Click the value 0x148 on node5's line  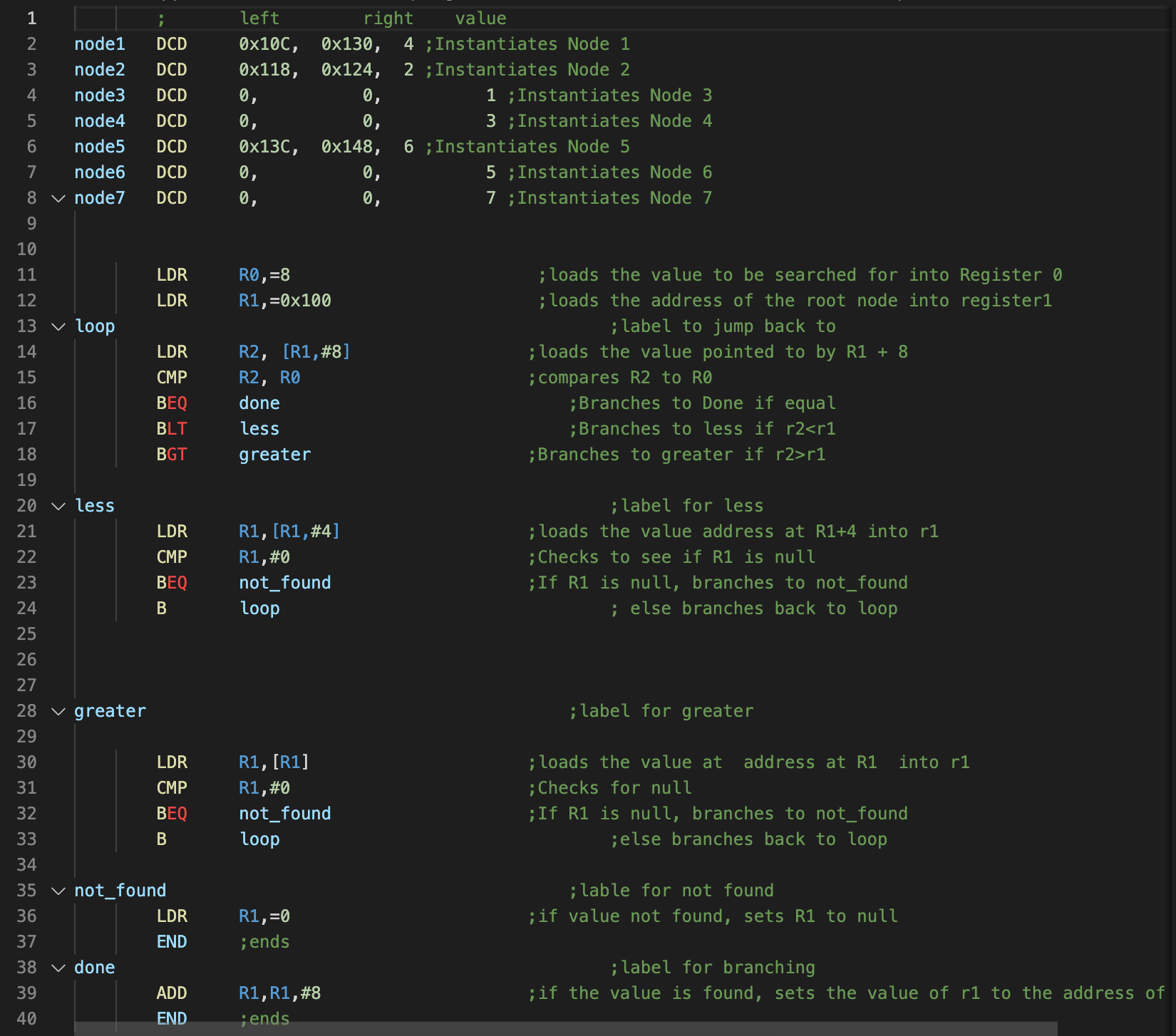click(347, 147)
